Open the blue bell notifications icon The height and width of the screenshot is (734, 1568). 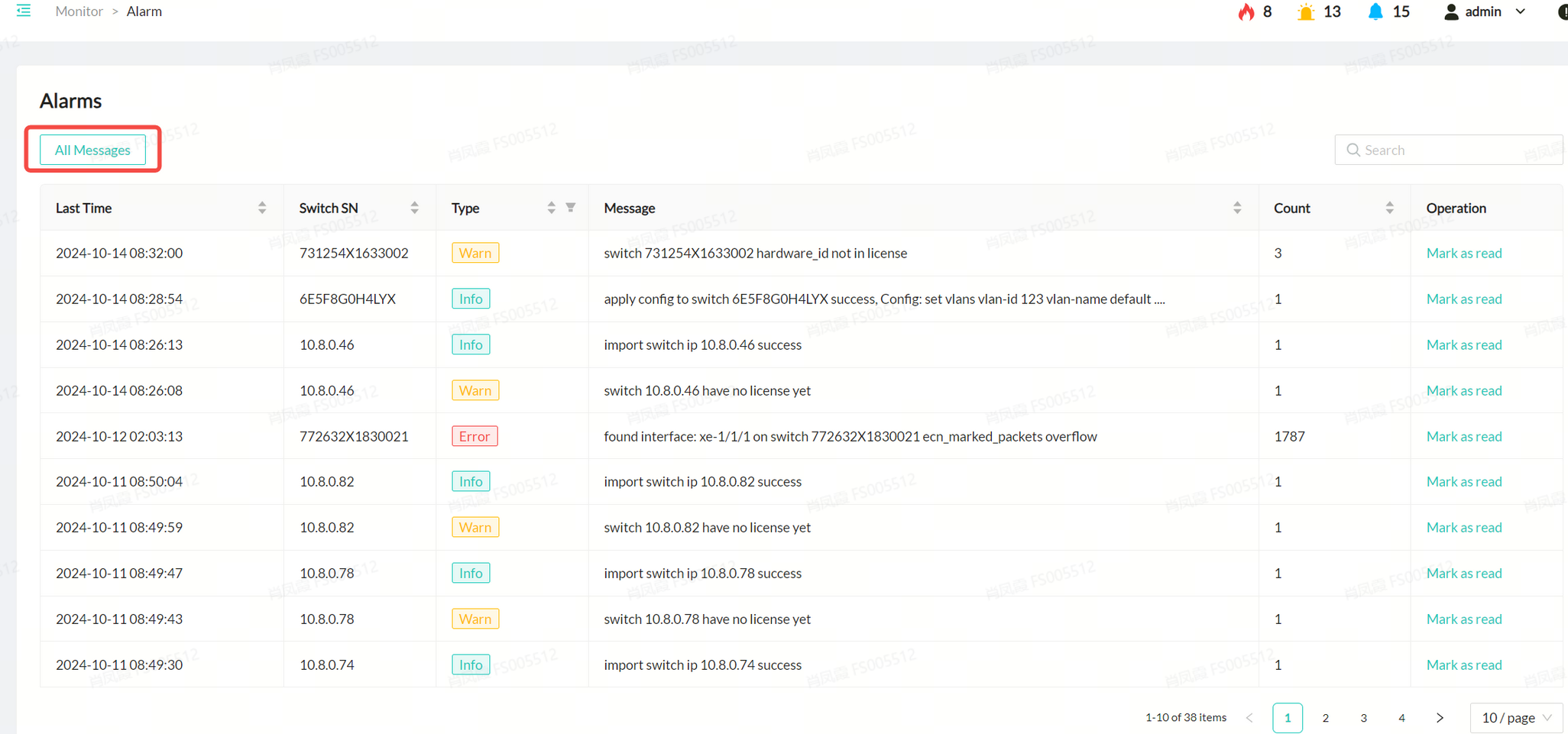pyautogui.click(x=1375, y=11)
